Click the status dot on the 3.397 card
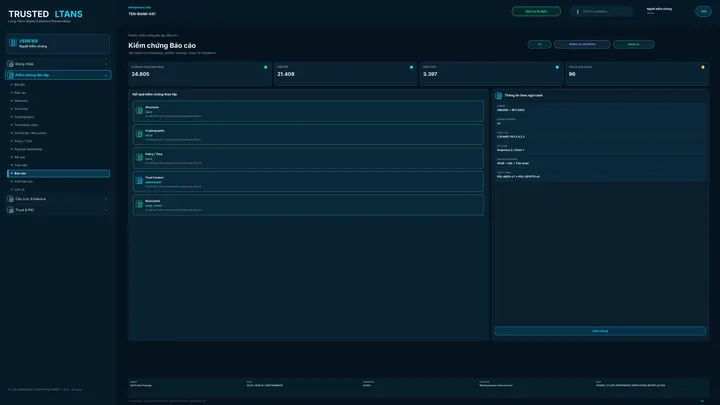The height and width of the screenshot is (405, 720). pos(557,67)
